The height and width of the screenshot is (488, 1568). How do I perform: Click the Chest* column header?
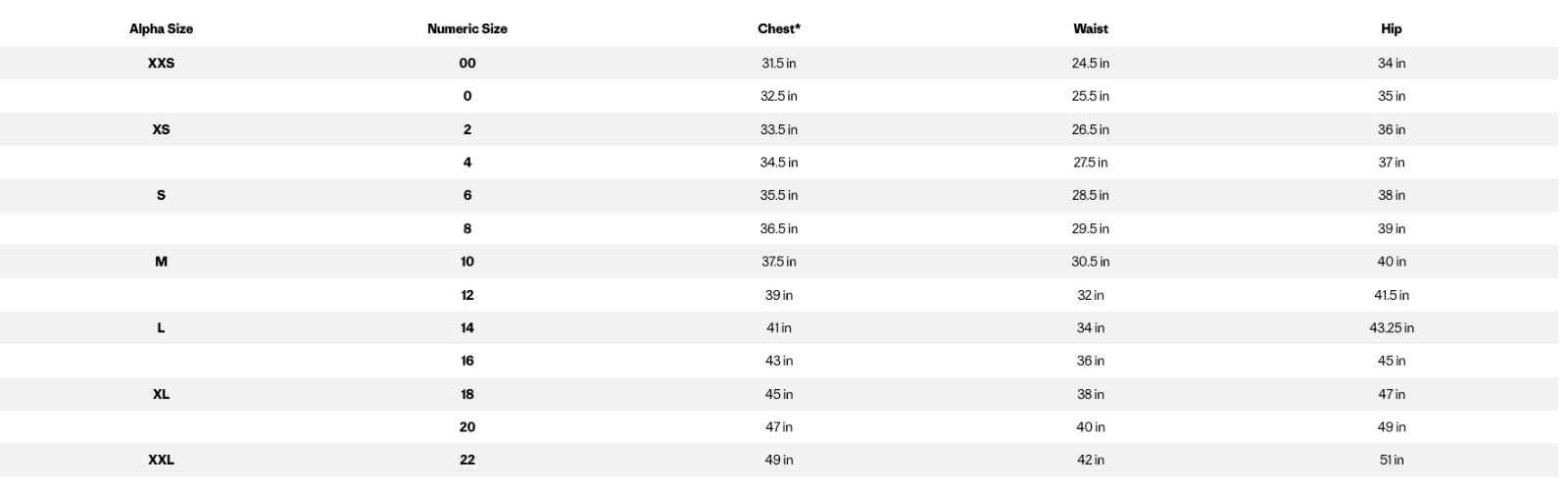pyautogui.click(x=779, y=29)
